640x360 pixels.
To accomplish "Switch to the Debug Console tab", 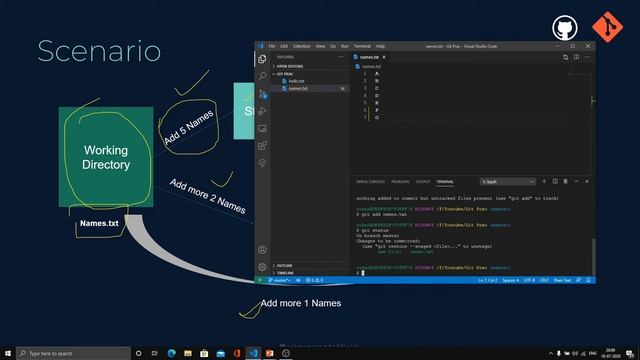I will coord(371,182).
